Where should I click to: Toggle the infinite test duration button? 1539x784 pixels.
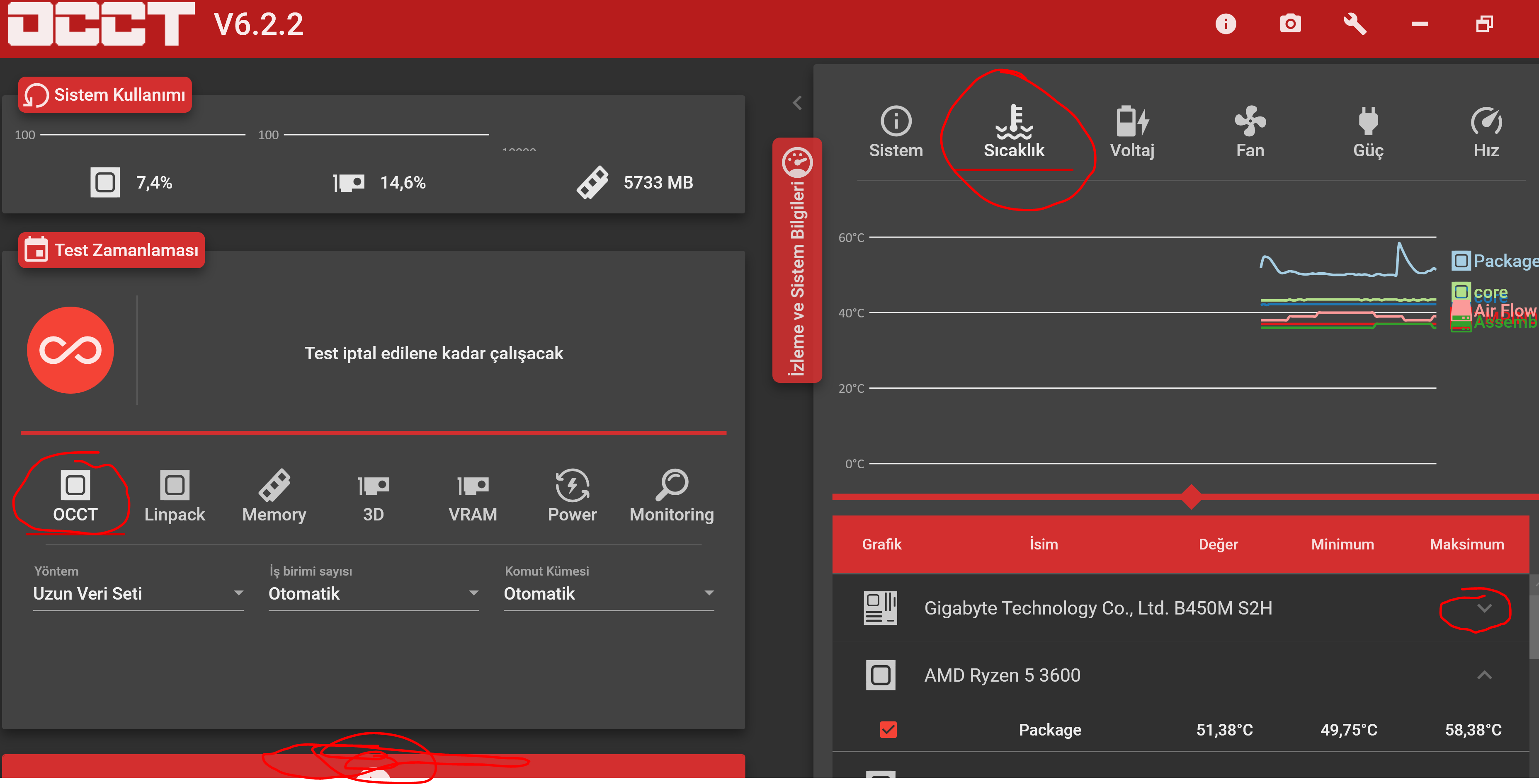click(70, 351)
